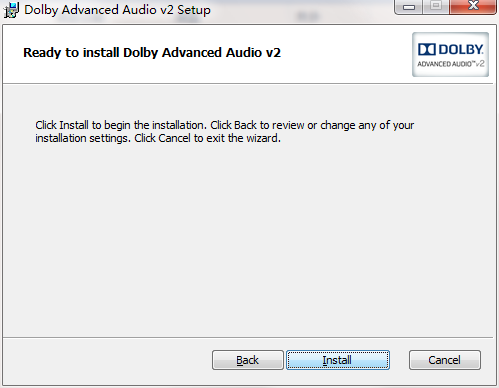
Task: Click the greyed-out maximize button
Action: 436,6
